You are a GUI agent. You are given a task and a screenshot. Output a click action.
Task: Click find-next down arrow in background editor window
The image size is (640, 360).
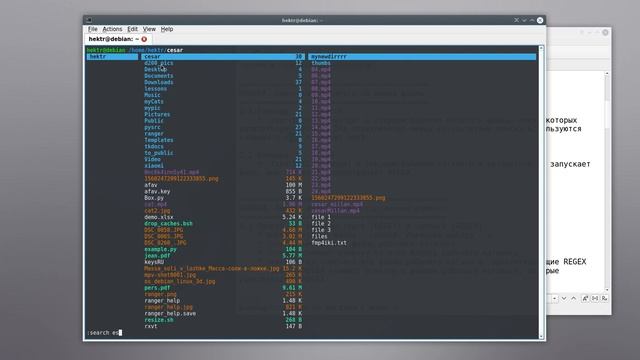[564, 298]
